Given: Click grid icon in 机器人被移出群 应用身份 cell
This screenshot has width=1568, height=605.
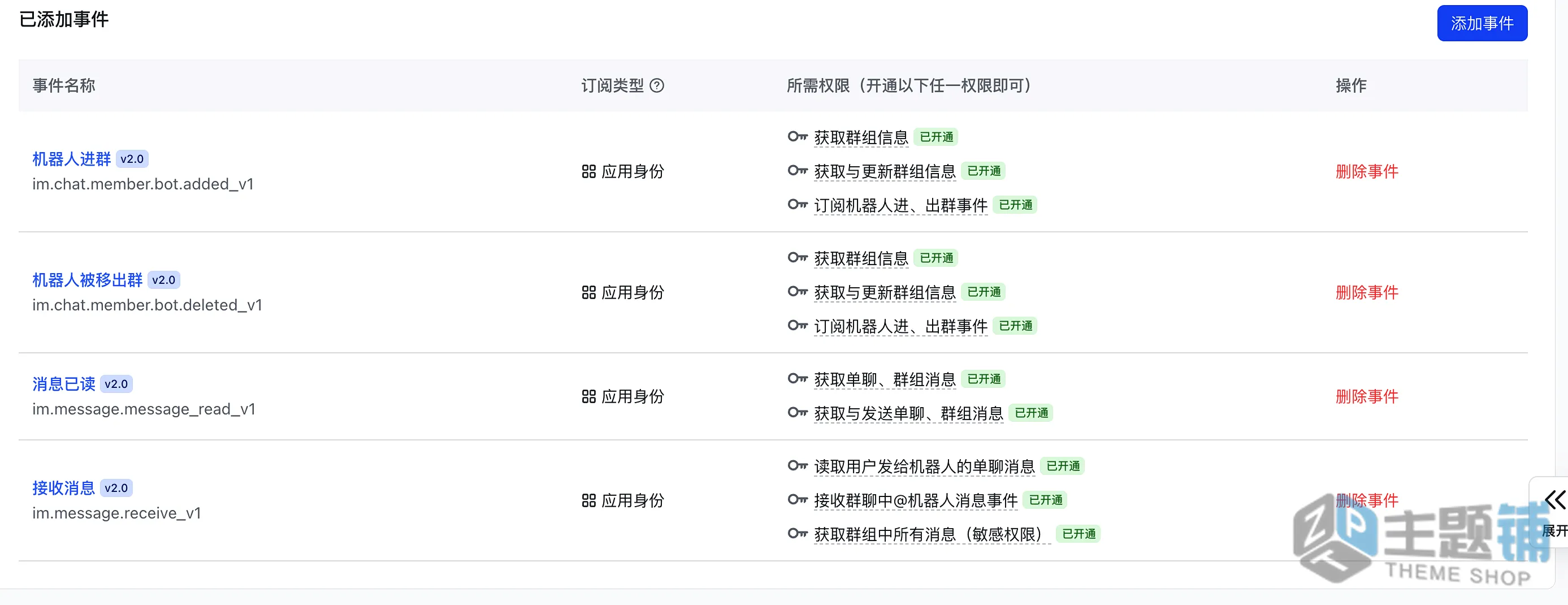Looking at the screenshot, I should pyautogui.click(x=588, y=293).
